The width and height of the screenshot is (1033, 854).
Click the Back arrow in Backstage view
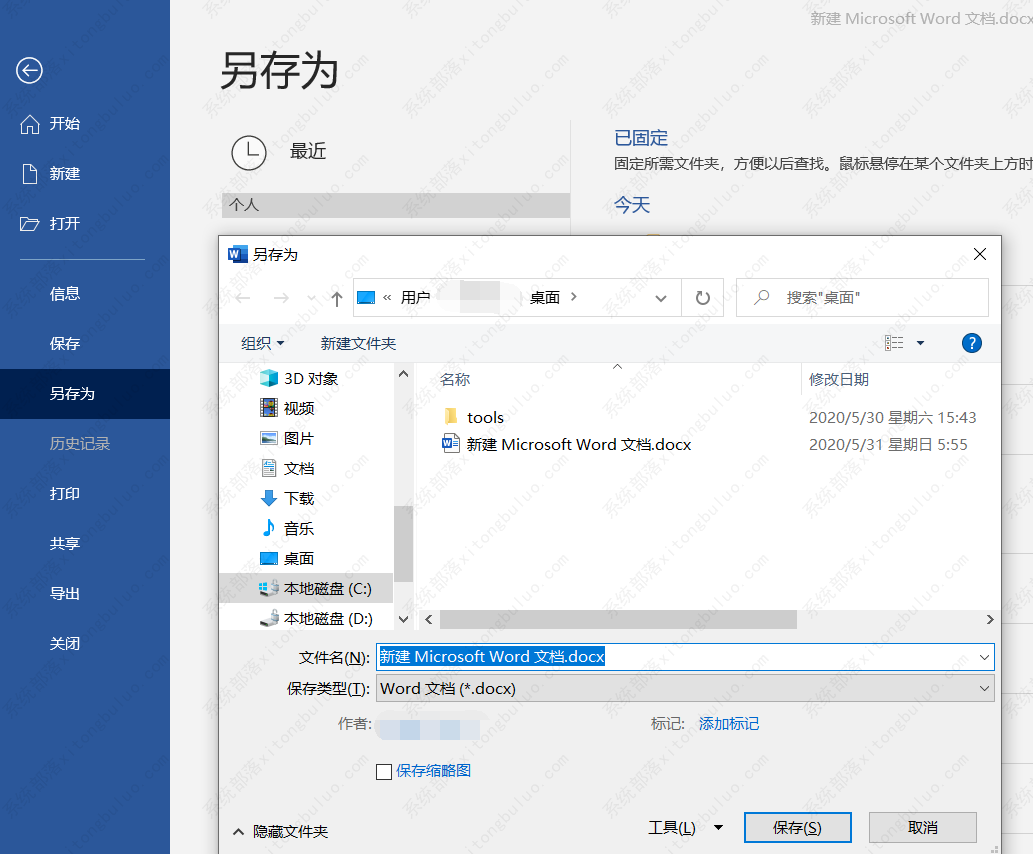[x=29, y=71]
